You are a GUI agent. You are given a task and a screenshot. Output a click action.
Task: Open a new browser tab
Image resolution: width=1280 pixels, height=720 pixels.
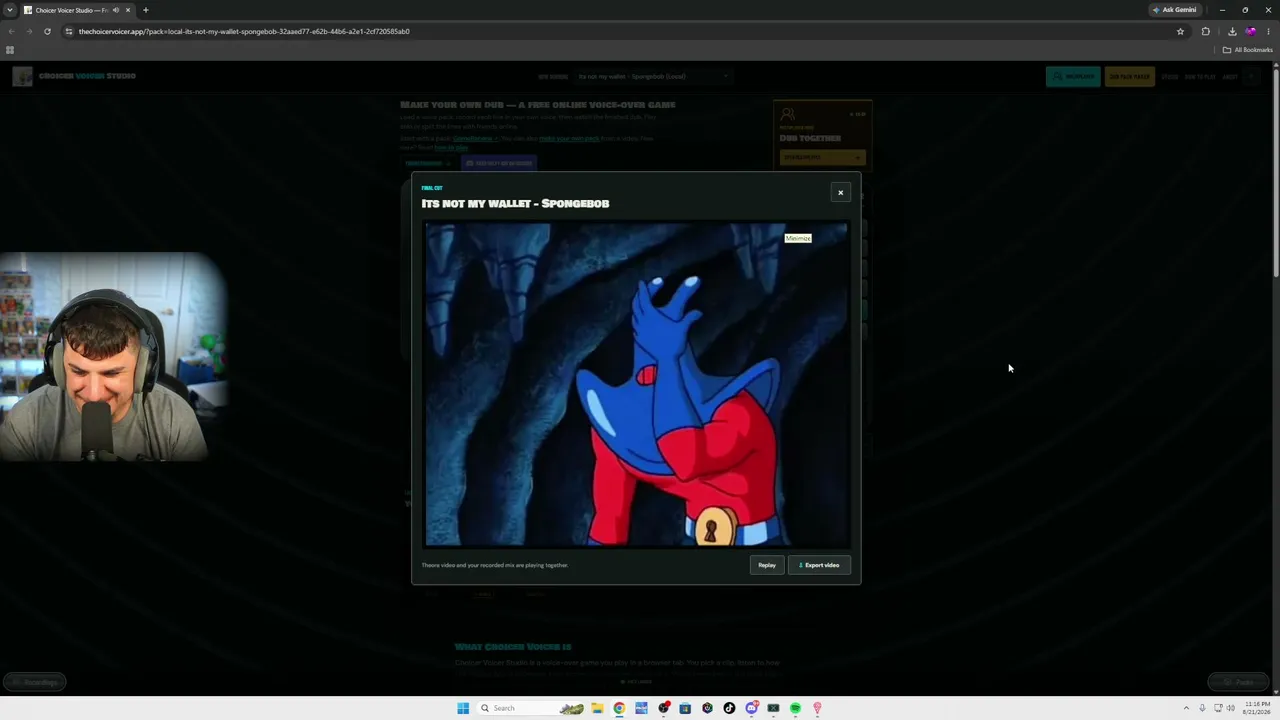click(x=145, y=10)
